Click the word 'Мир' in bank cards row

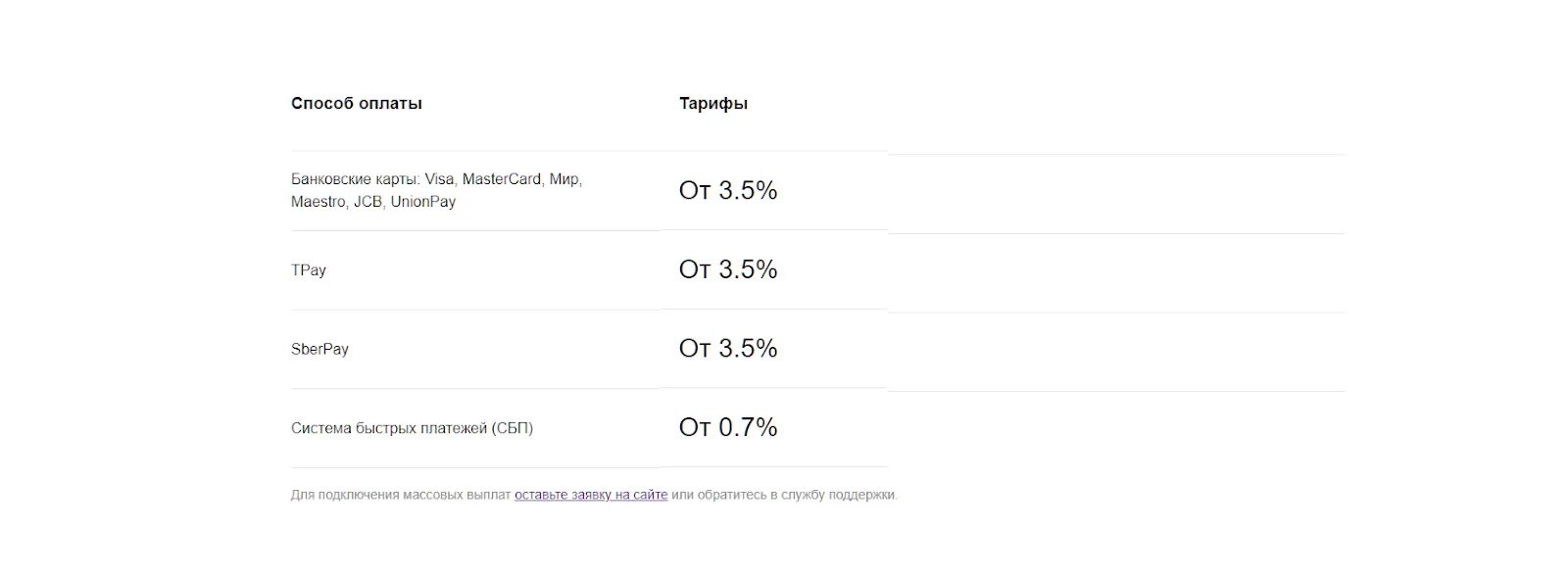tap(564, 179)
